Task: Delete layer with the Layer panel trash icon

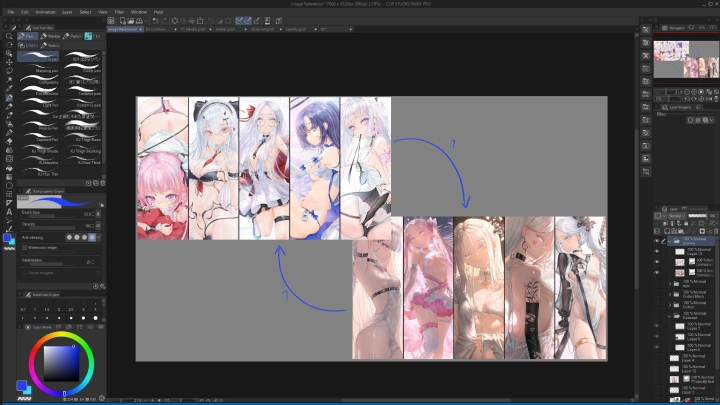Action: [x=715, y=231]
